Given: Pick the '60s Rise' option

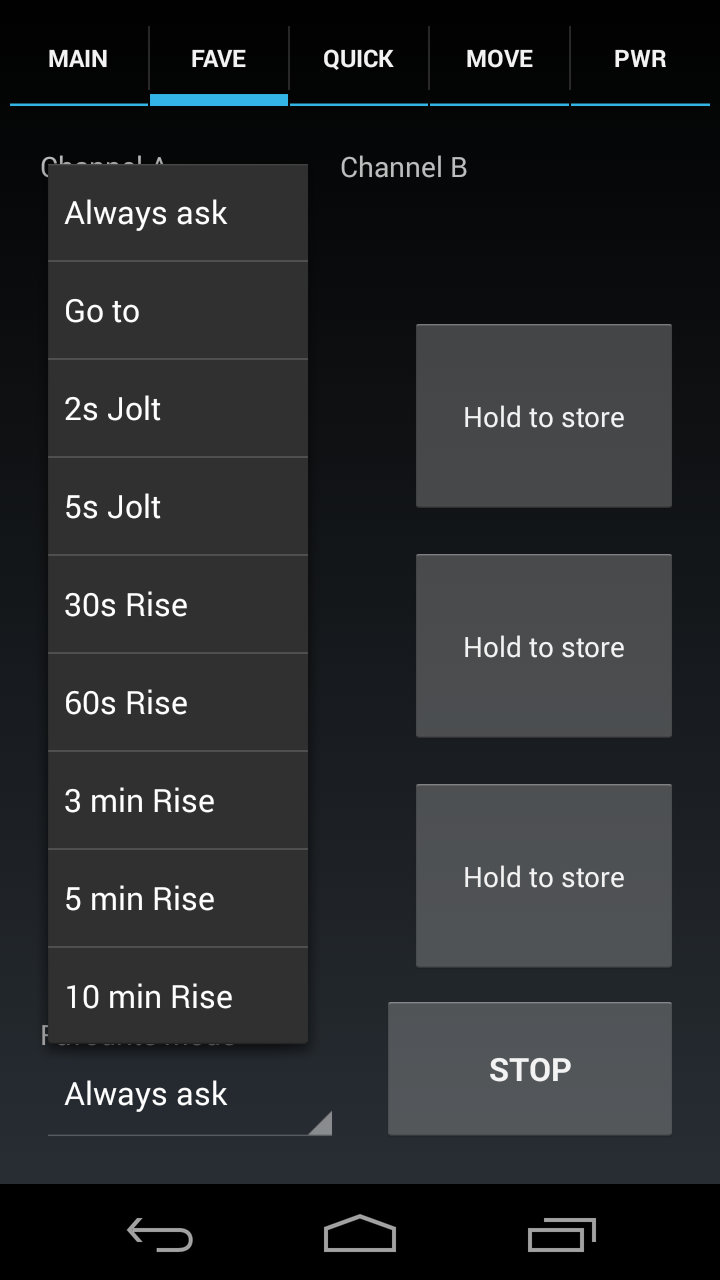Looking at the screenshot, I should [178, 703].
